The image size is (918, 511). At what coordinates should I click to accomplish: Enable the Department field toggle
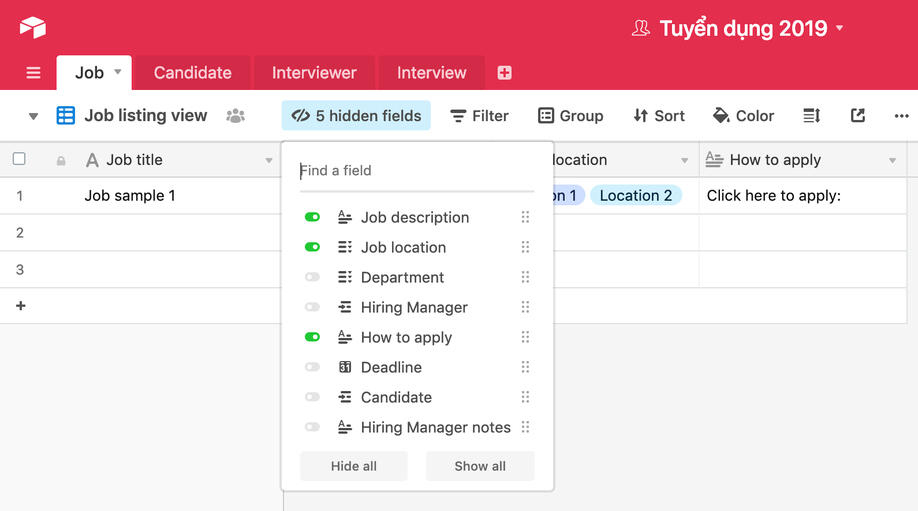click(x=313, y=277)
